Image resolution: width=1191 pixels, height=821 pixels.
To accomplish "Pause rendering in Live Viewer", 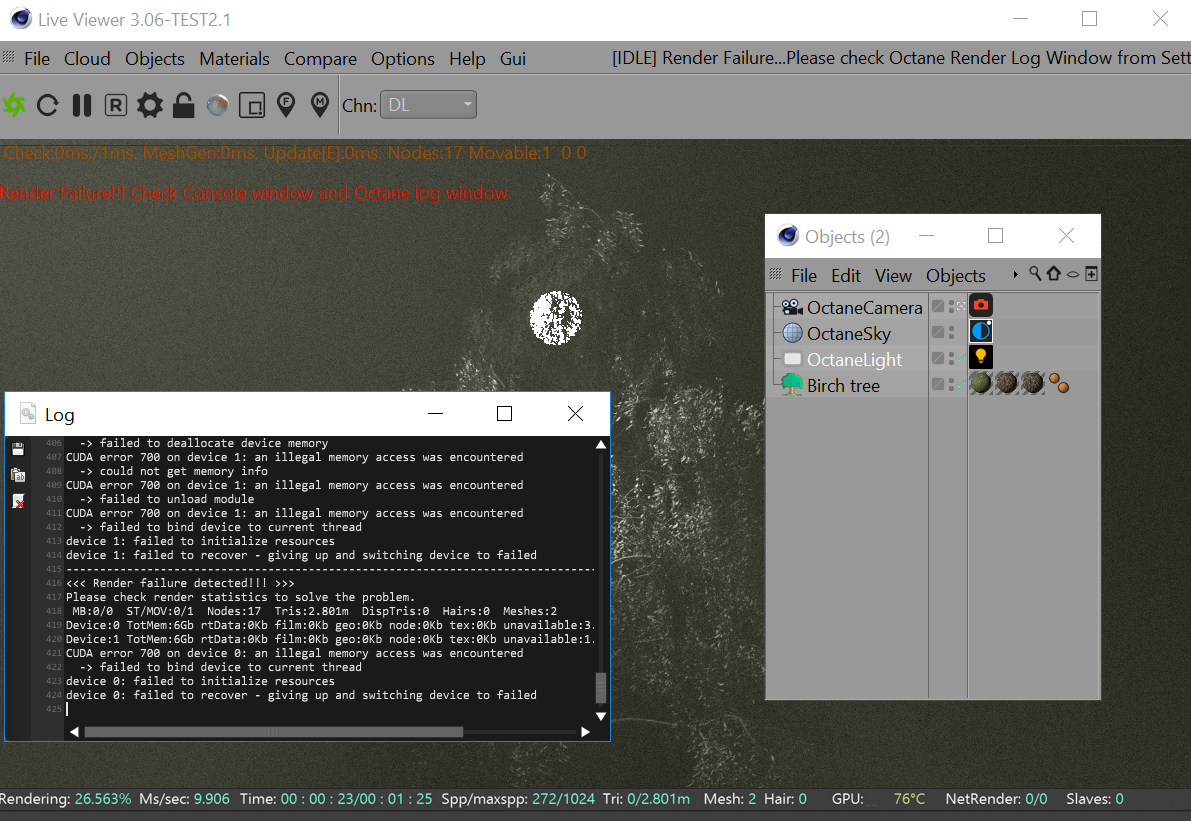I will 81,105.
